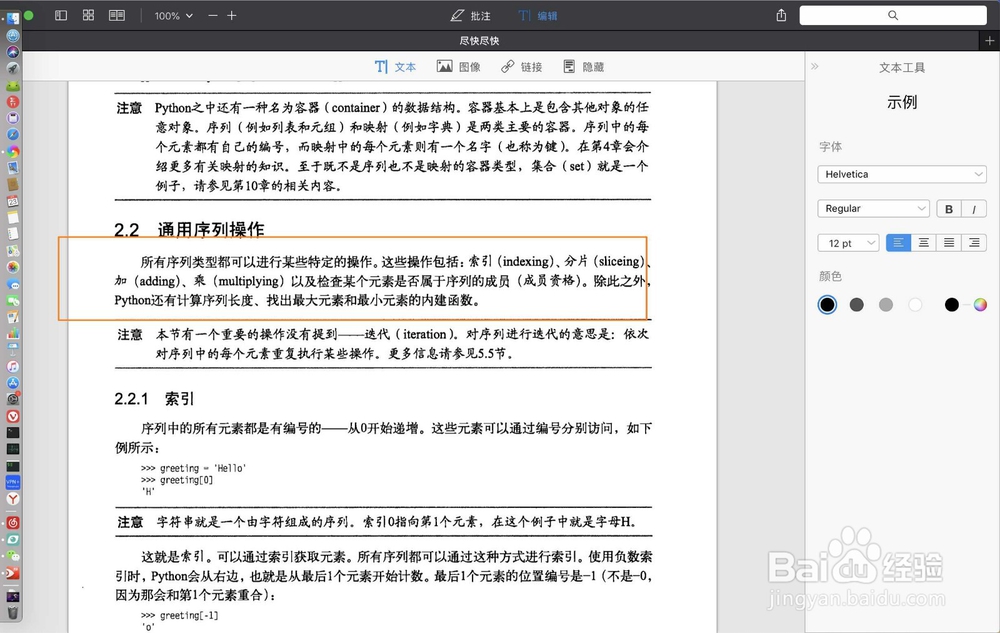This screenshot has width=1000, height=633.
Task: Click the code line greeting[-1]
Action: [179, 615]
